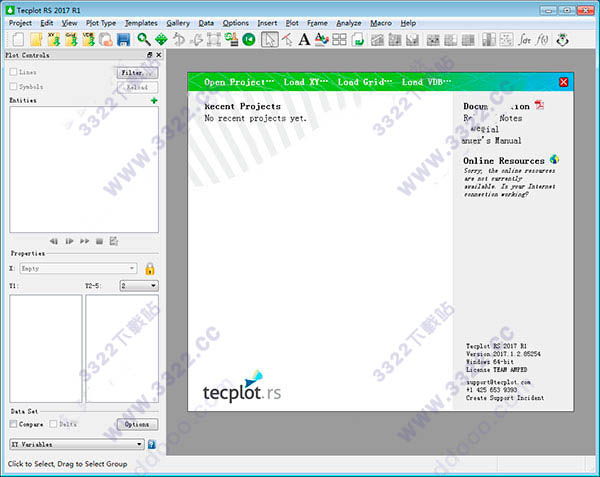
Task: Open the Gallery menu
Action: (178, 23)
